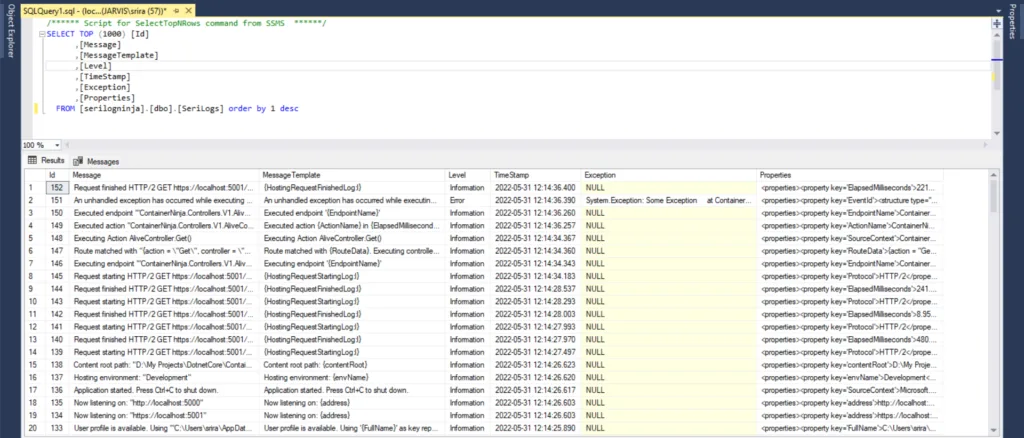1024x438 pixels.
Task: Click the Properties cell with key='RouteData'
Action: (x=850, y=251)
